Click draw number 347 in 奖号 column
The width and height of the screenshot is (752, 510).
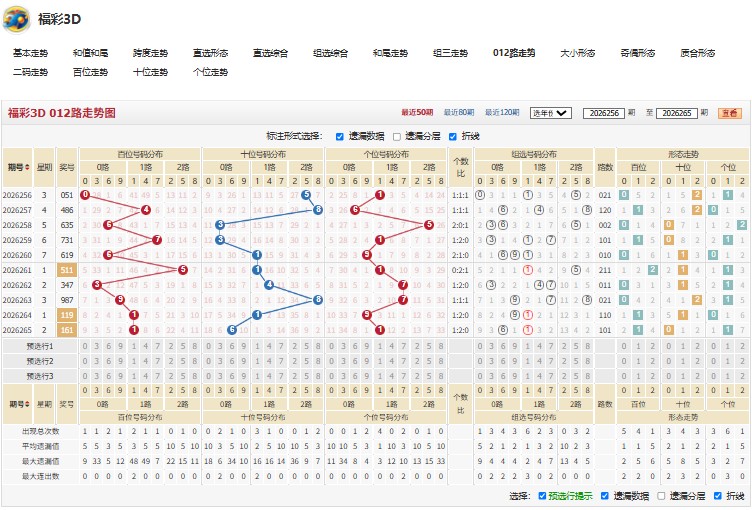(67, 285)
